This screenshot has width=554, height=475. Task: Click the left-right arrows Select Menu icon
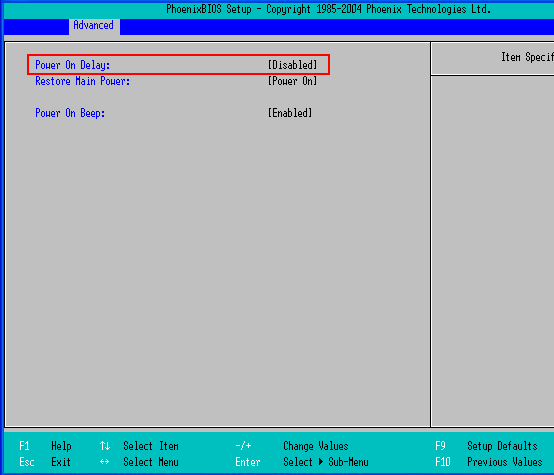click(x=105, y=462)
